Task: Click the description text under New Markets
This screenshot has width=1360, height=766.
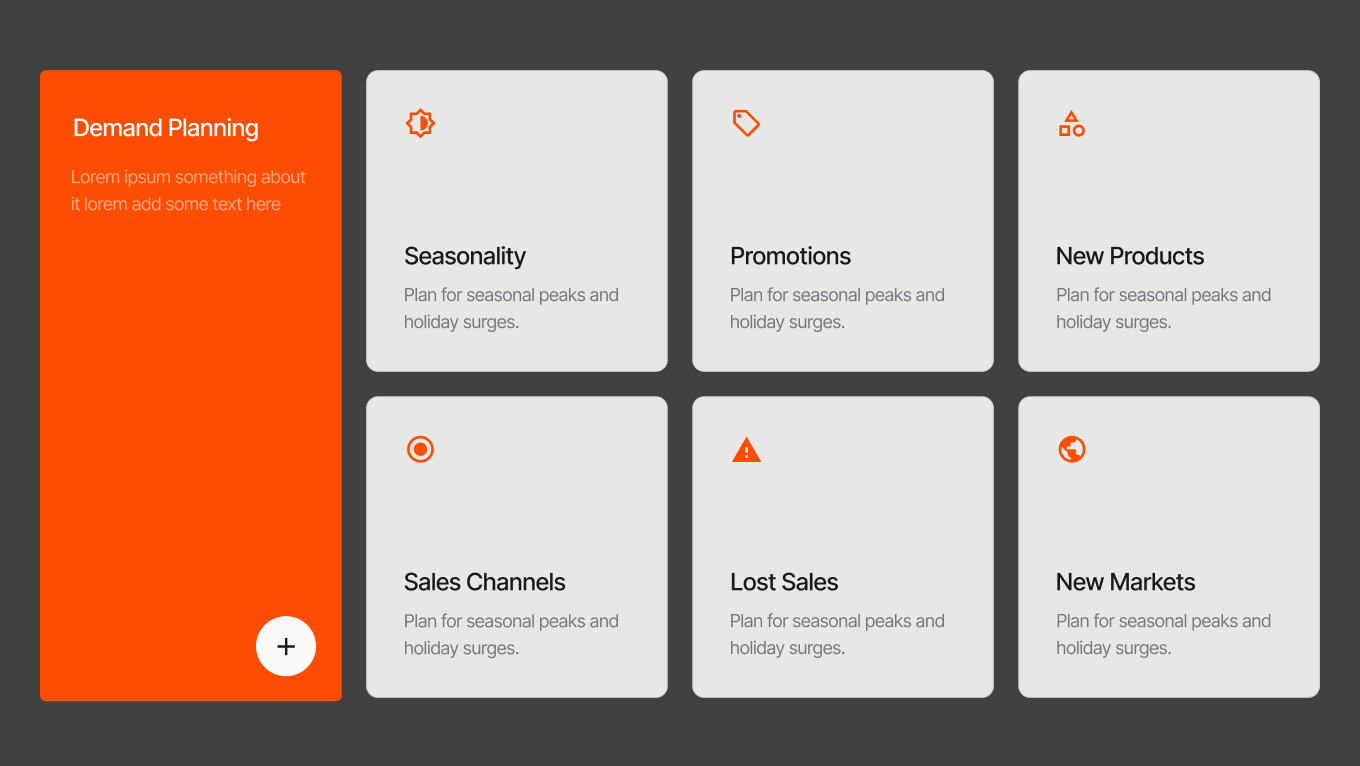Action: pos(1163,634)
